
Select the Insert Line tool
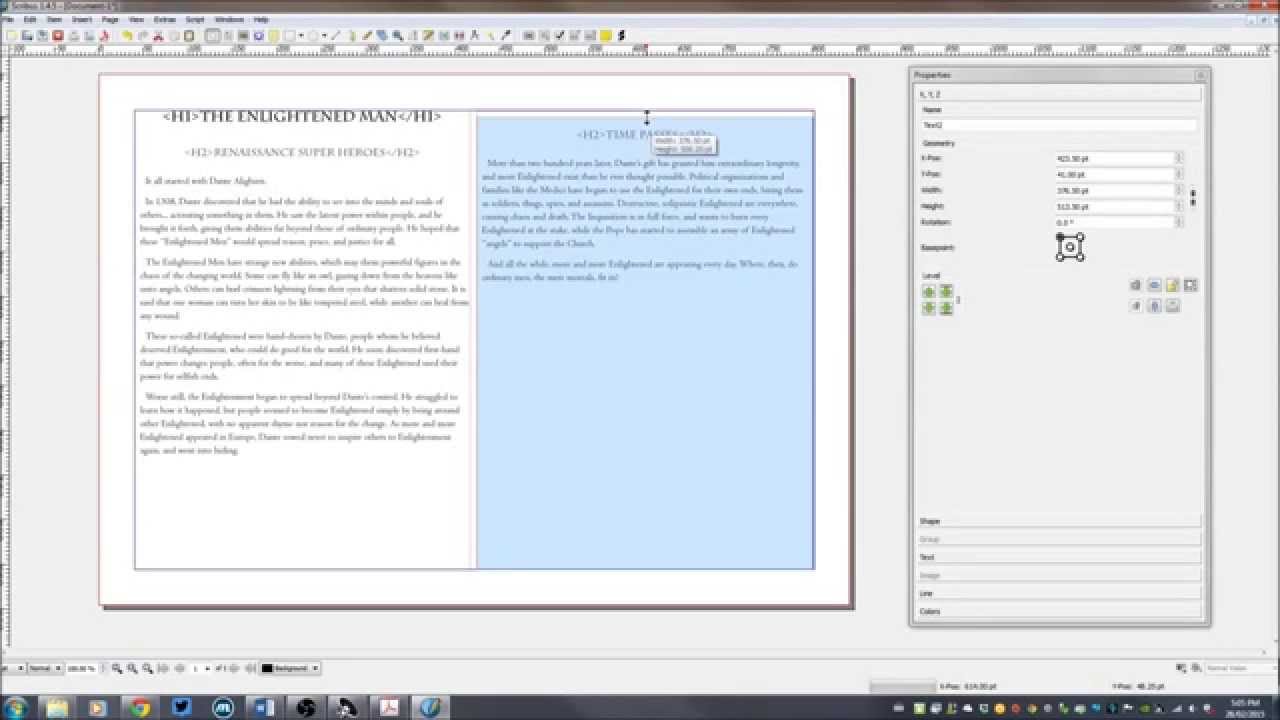(336, 35)
